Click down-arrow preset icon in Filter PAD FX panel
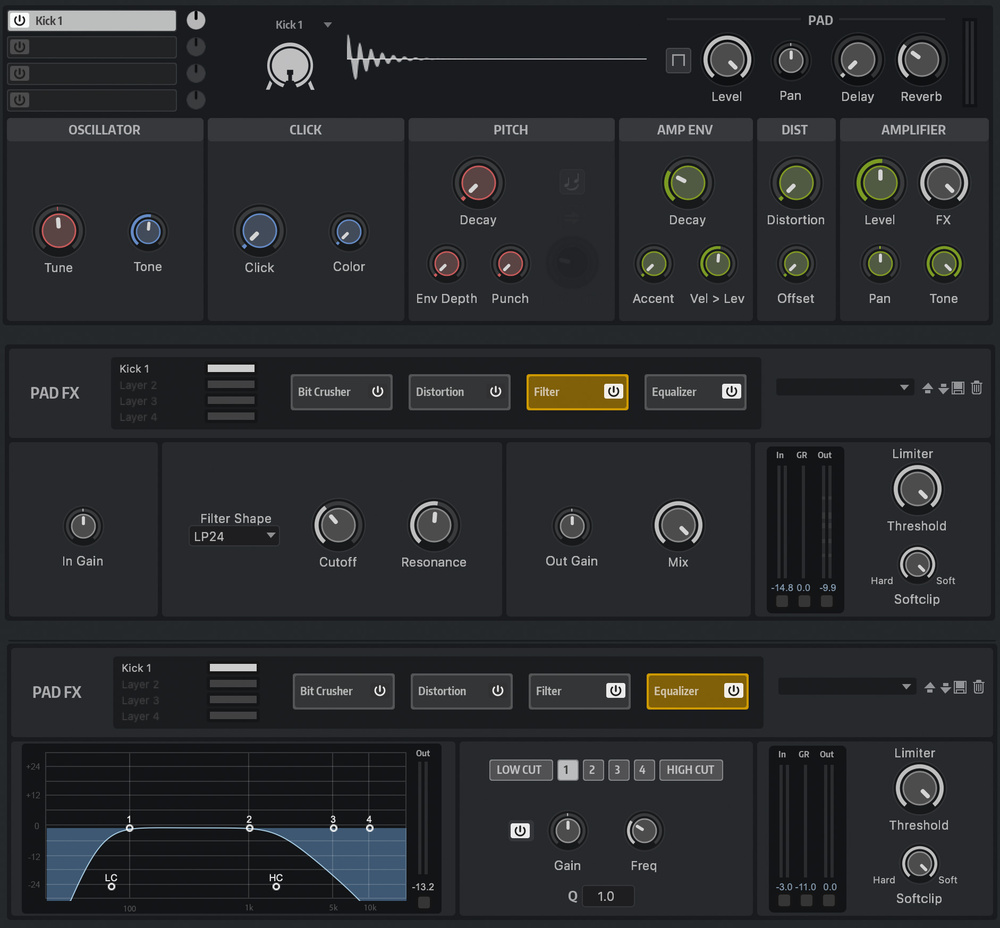This screenshot has height=928, width=1000. click(943, 388)
